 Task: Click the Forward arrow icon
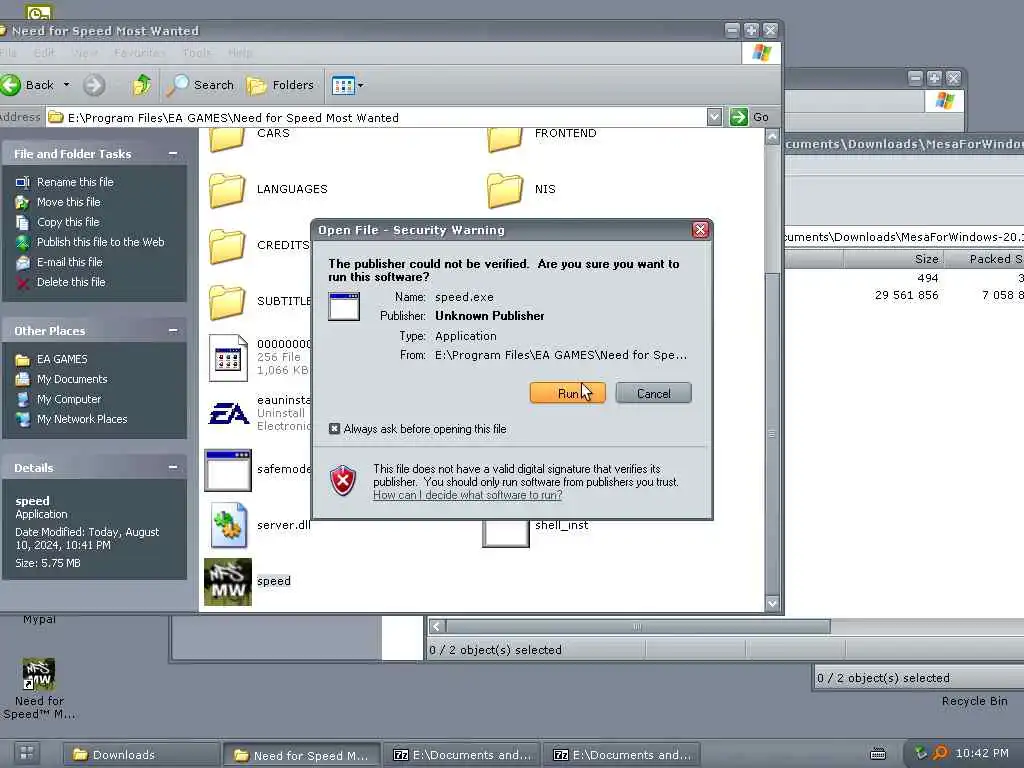[x=93, y=85]
